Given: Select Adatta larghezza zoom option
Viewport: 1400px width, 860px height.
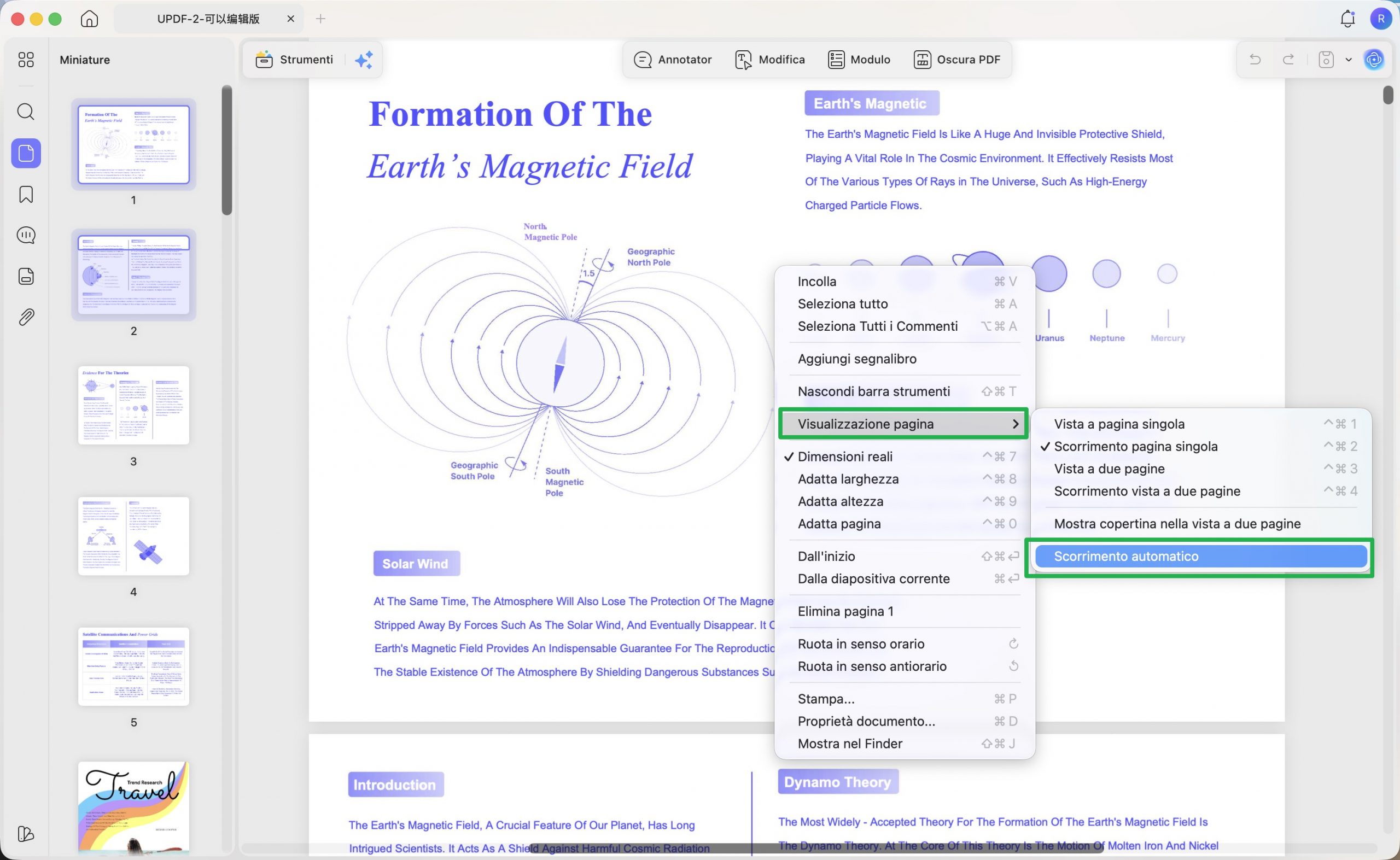Looking at the screenshot, I should point(905,479).
